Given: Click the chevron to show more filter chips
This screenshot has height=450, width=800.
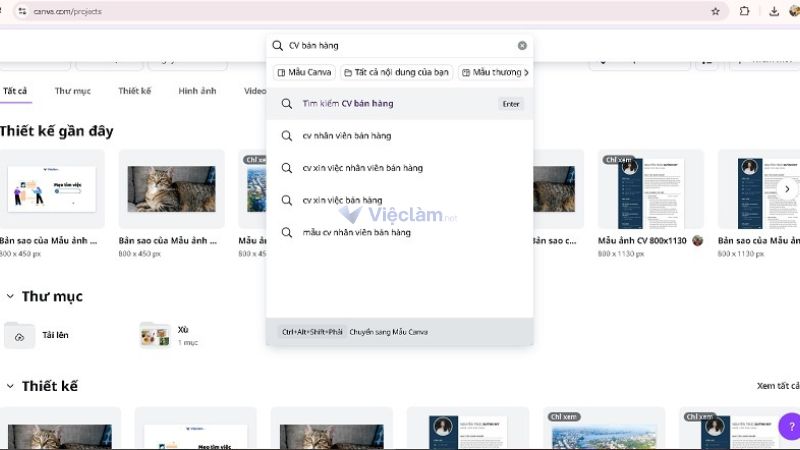Looking at the screenshot, I should (527, 72).
